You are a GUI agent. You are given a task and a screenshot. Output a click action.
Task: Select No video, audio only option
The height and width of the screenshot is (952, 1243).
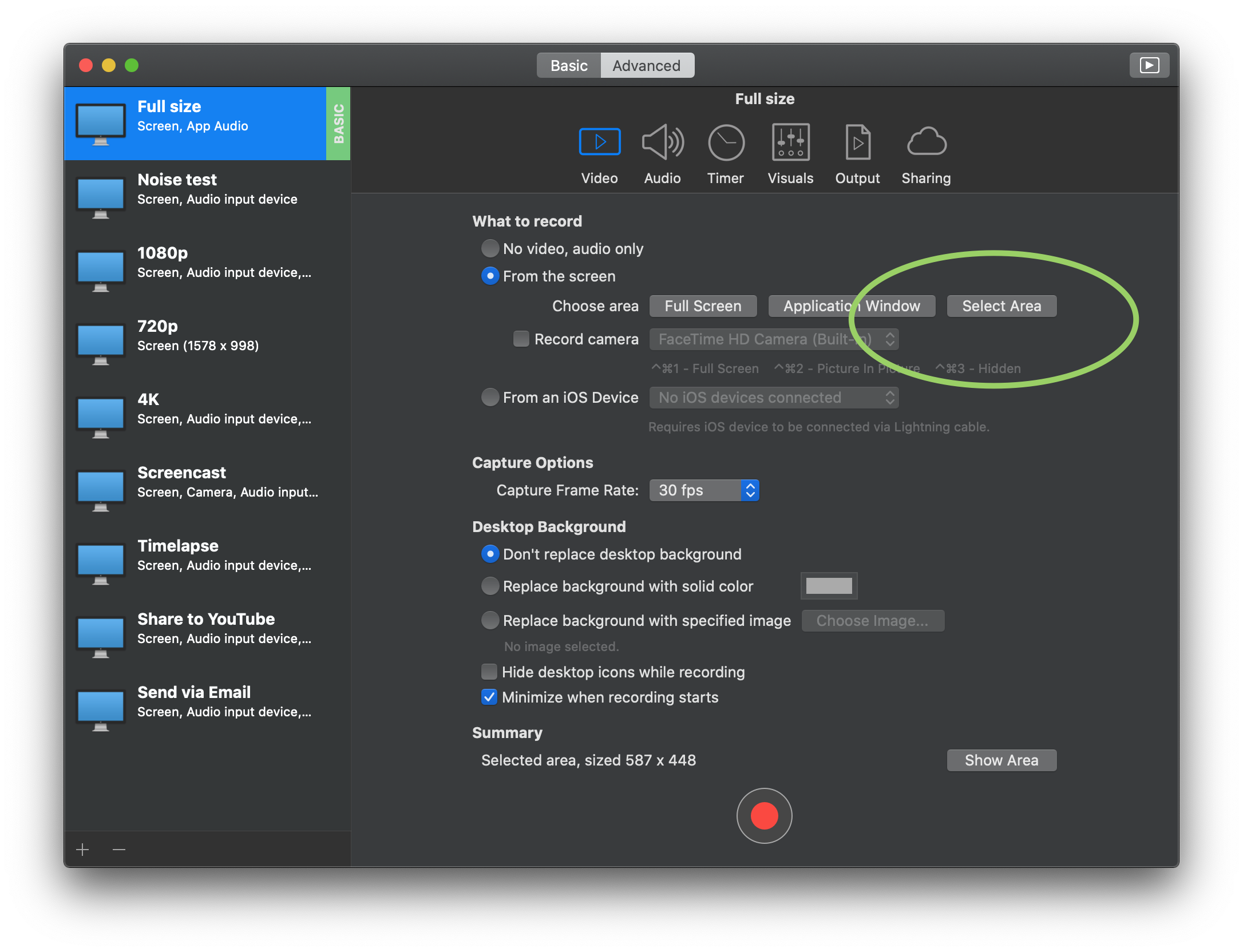[490, 248]
